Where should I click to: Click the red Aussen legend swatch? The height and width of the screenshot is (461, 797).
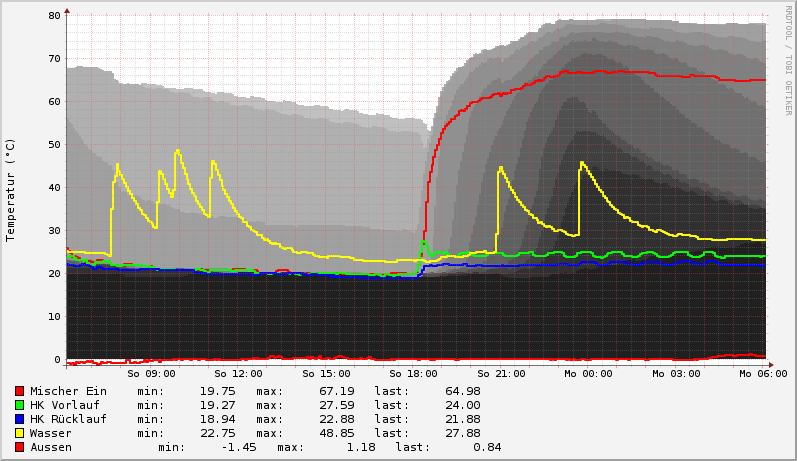point(19,447)
